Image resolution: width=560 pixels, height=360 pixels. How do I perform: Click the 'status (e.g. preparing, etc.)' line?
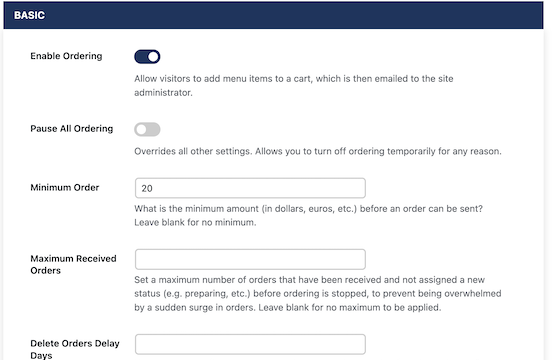coord(318,294)
